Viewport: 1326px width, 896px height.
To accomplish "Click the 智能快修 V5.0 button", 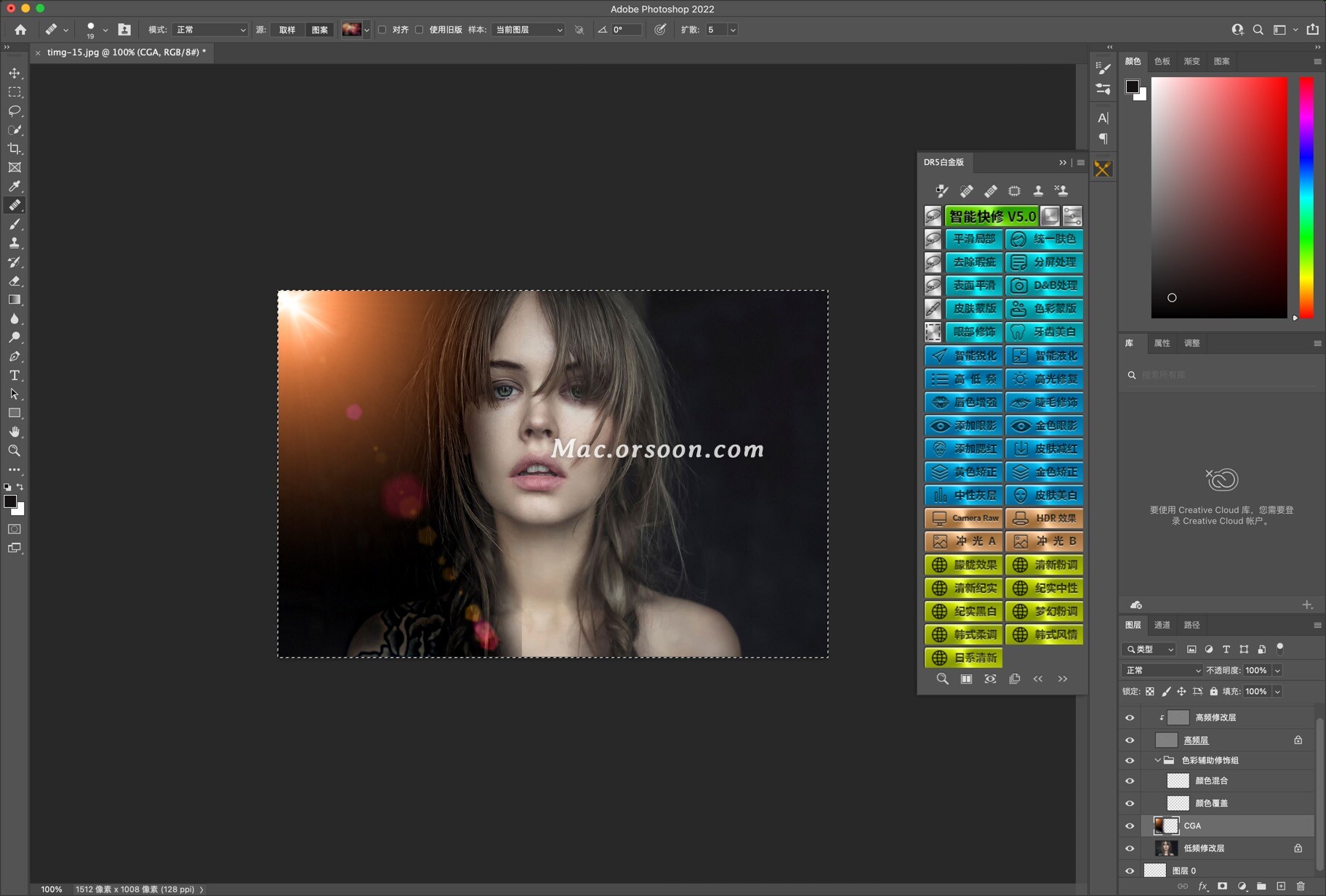I will pyautogui.click(x=992, y=217).
